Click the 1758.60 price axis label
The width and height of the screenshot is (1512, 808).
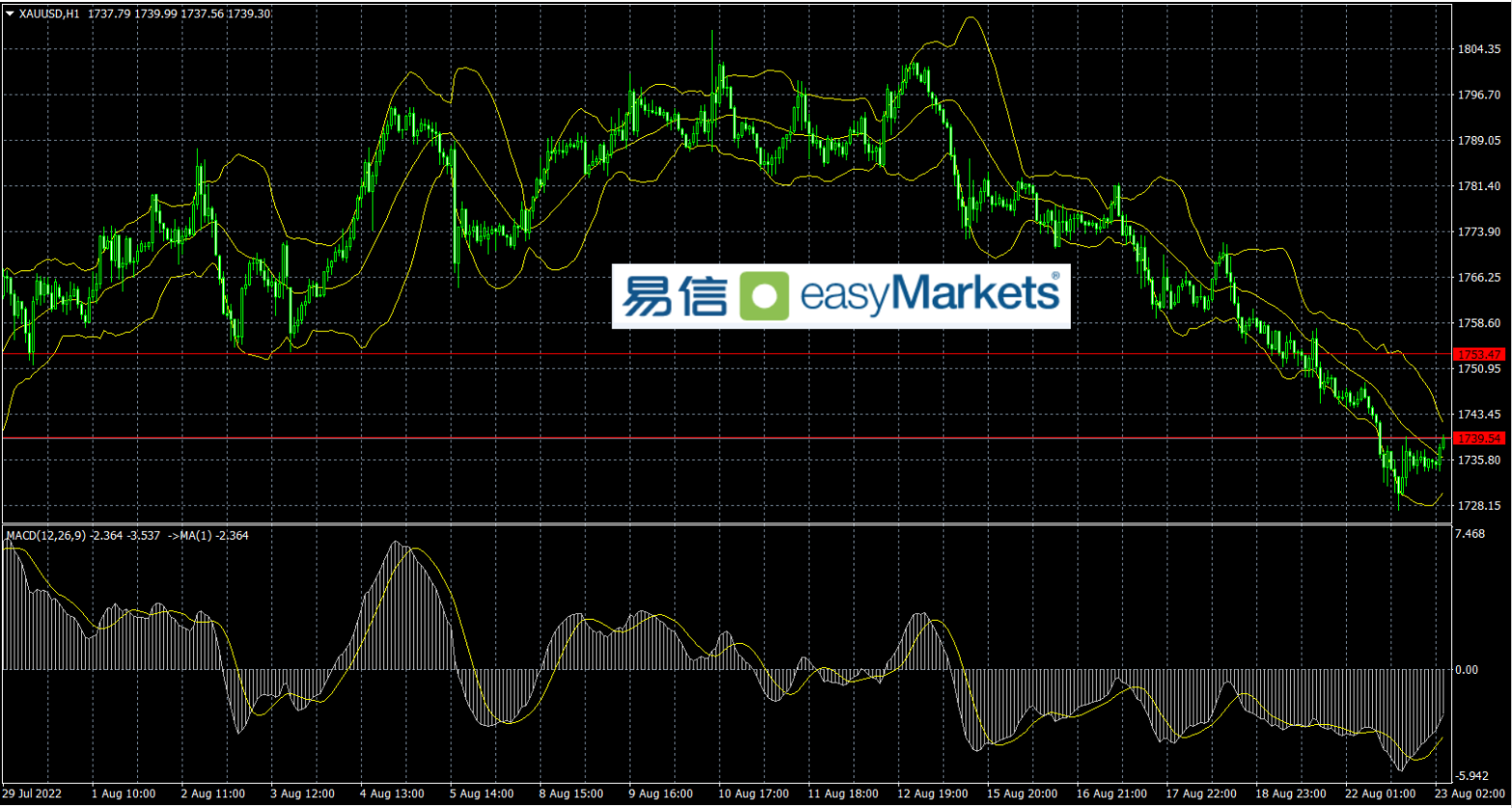coord(1477,322)
